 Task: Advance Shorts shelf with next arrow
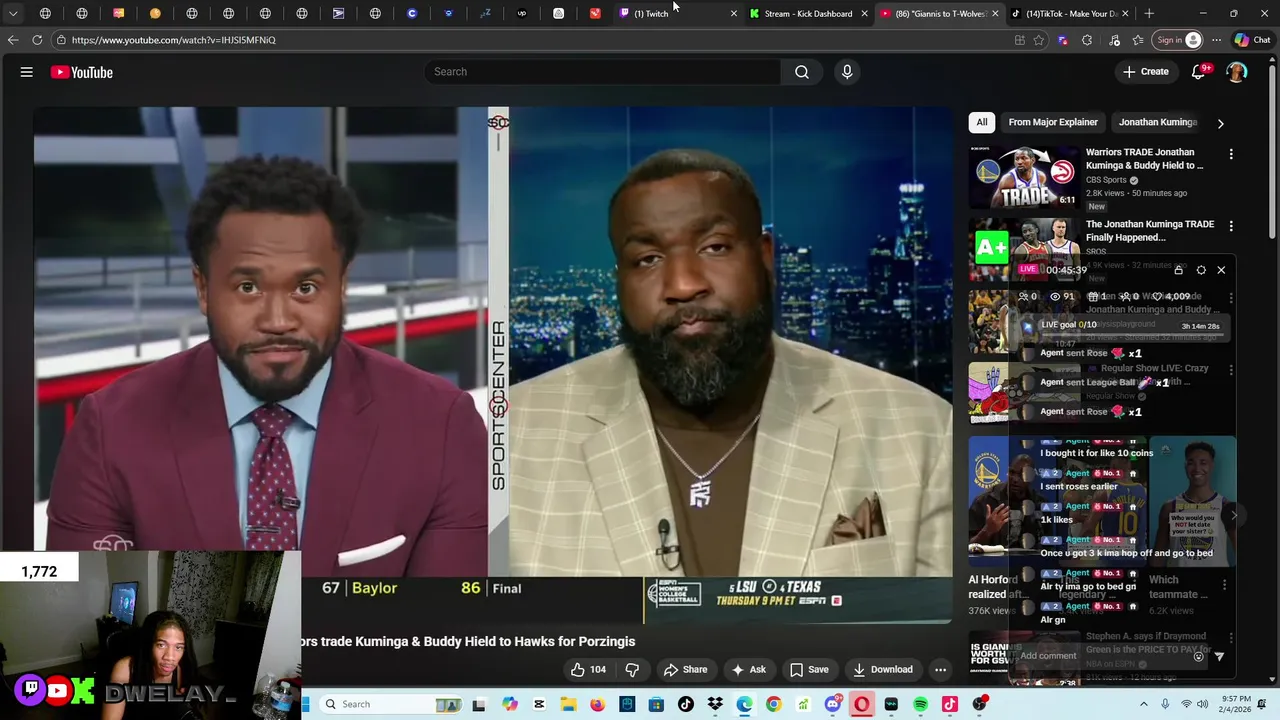[x=1234, y=516]
